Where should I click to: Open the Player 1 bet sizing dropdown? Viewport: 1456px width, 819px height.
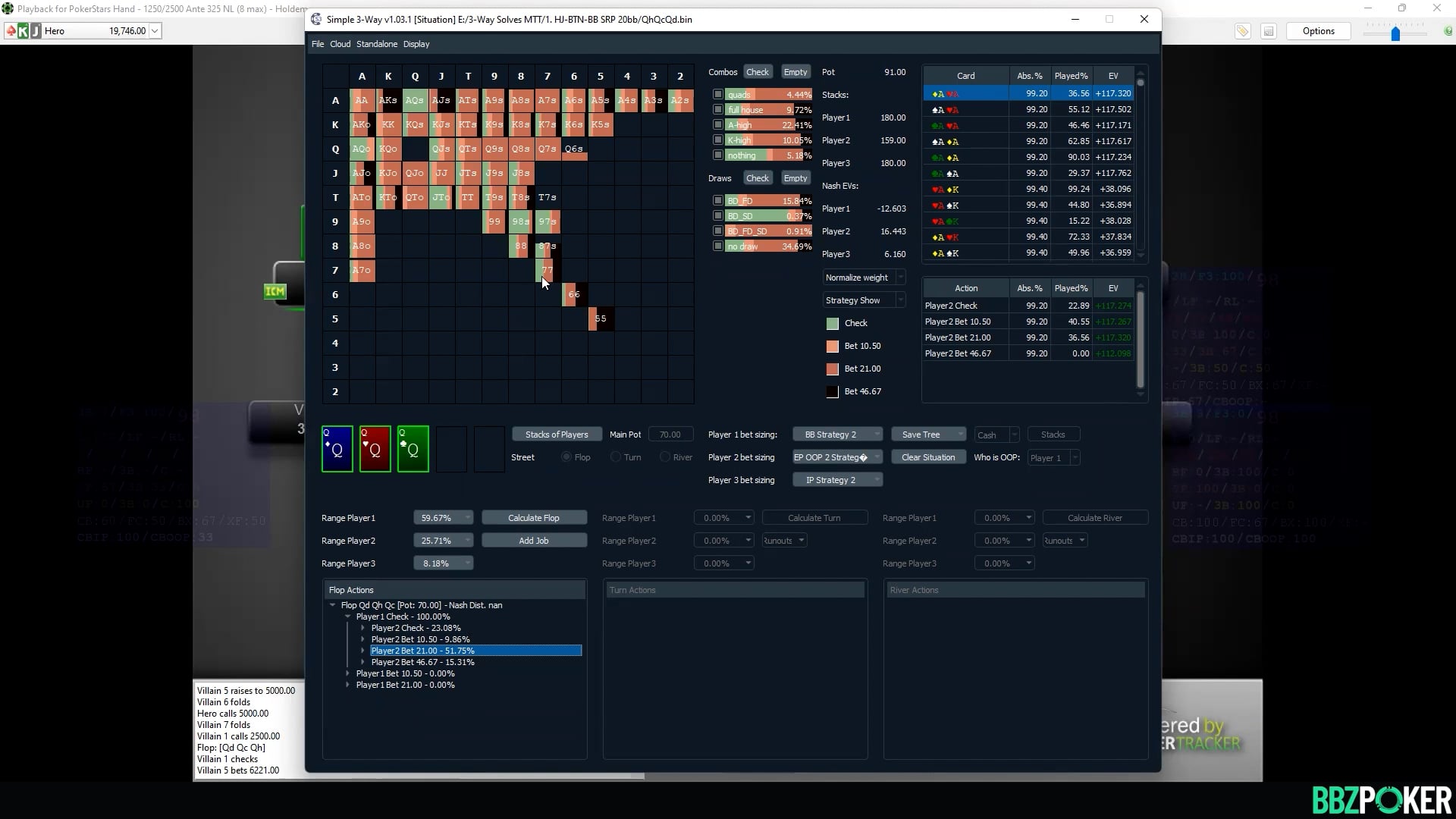click(837, 435)
